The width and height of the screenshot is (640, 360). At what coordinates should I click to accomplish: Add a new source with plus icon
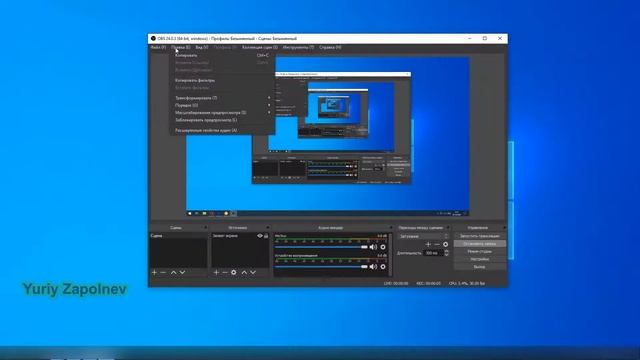(x=216, y=272)
